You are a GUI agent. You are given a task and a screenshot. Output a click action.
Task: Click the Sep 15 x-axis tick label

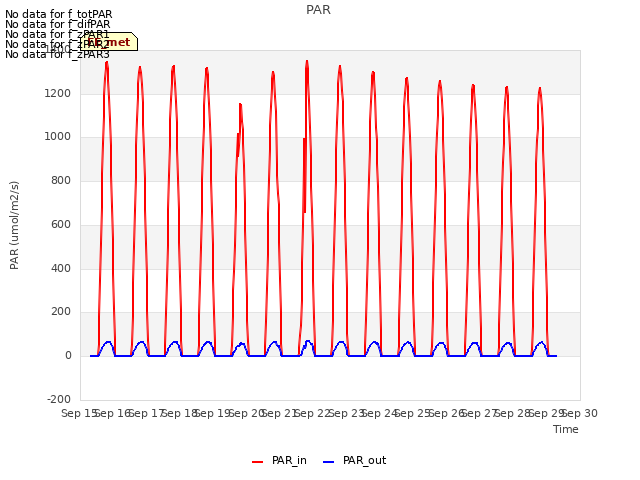pyautogui.click(x=79, y=413)
